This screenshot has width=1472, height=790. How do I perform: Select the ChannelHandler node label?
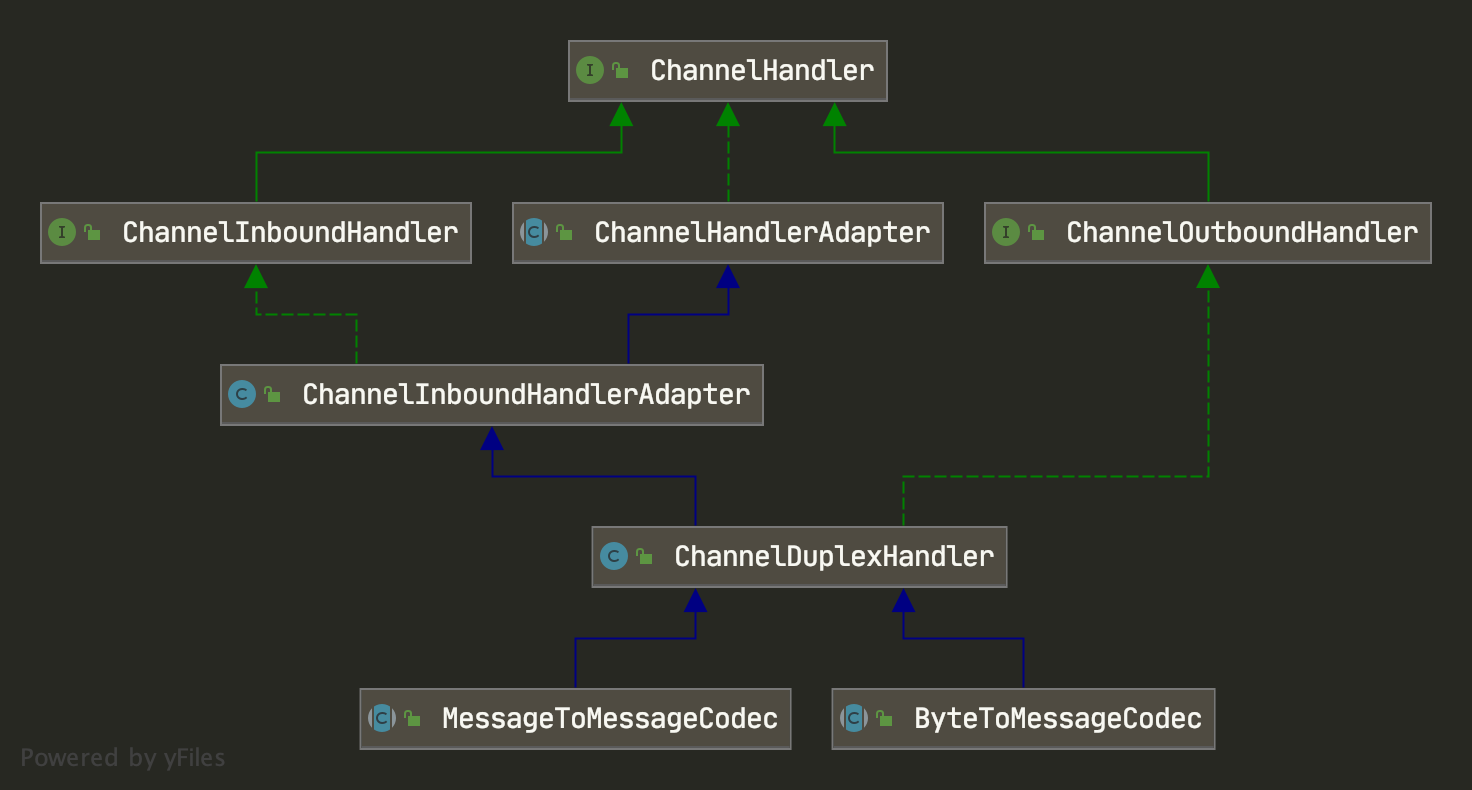point(762,71)
